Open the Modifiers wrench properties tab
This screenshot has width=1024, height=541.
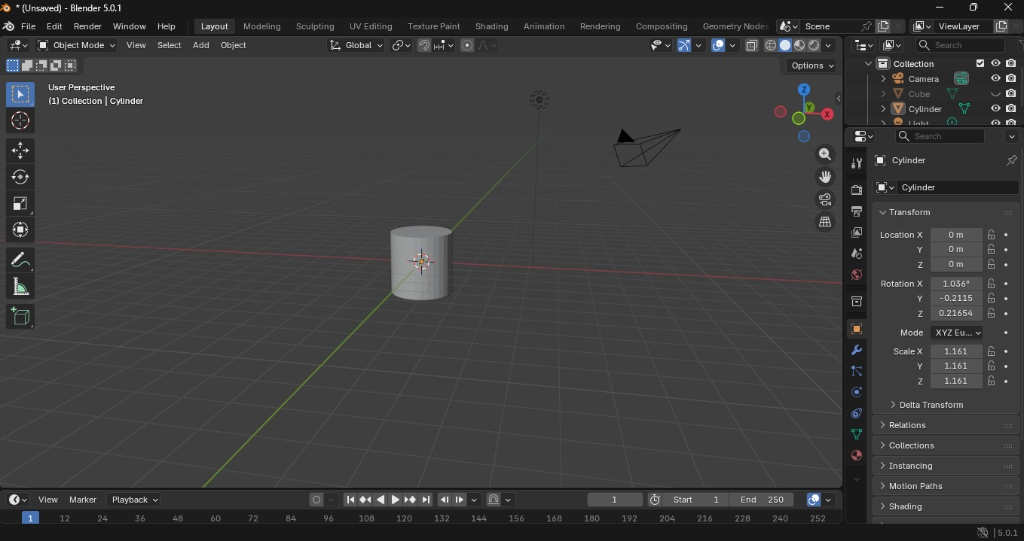856,350
